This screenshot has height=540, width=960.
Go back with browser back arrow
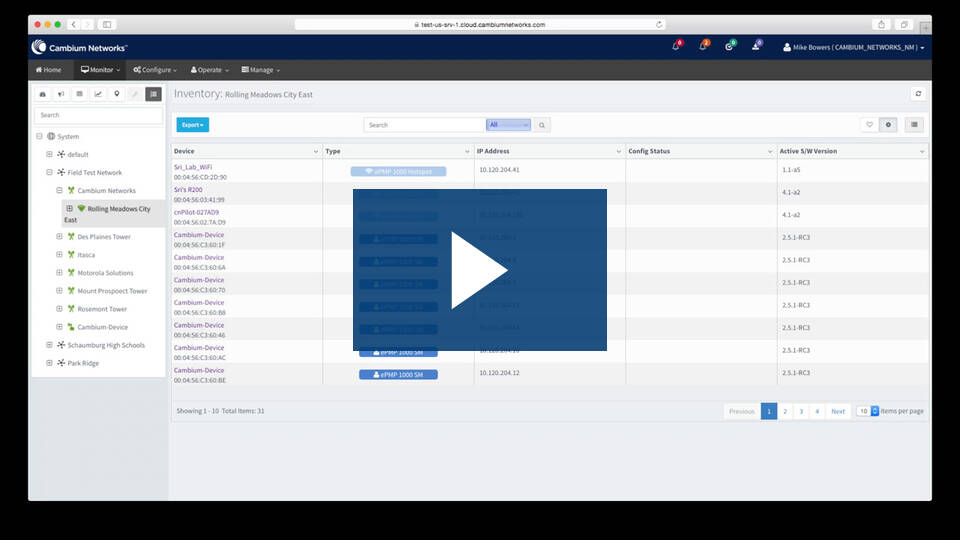point(73,24)
